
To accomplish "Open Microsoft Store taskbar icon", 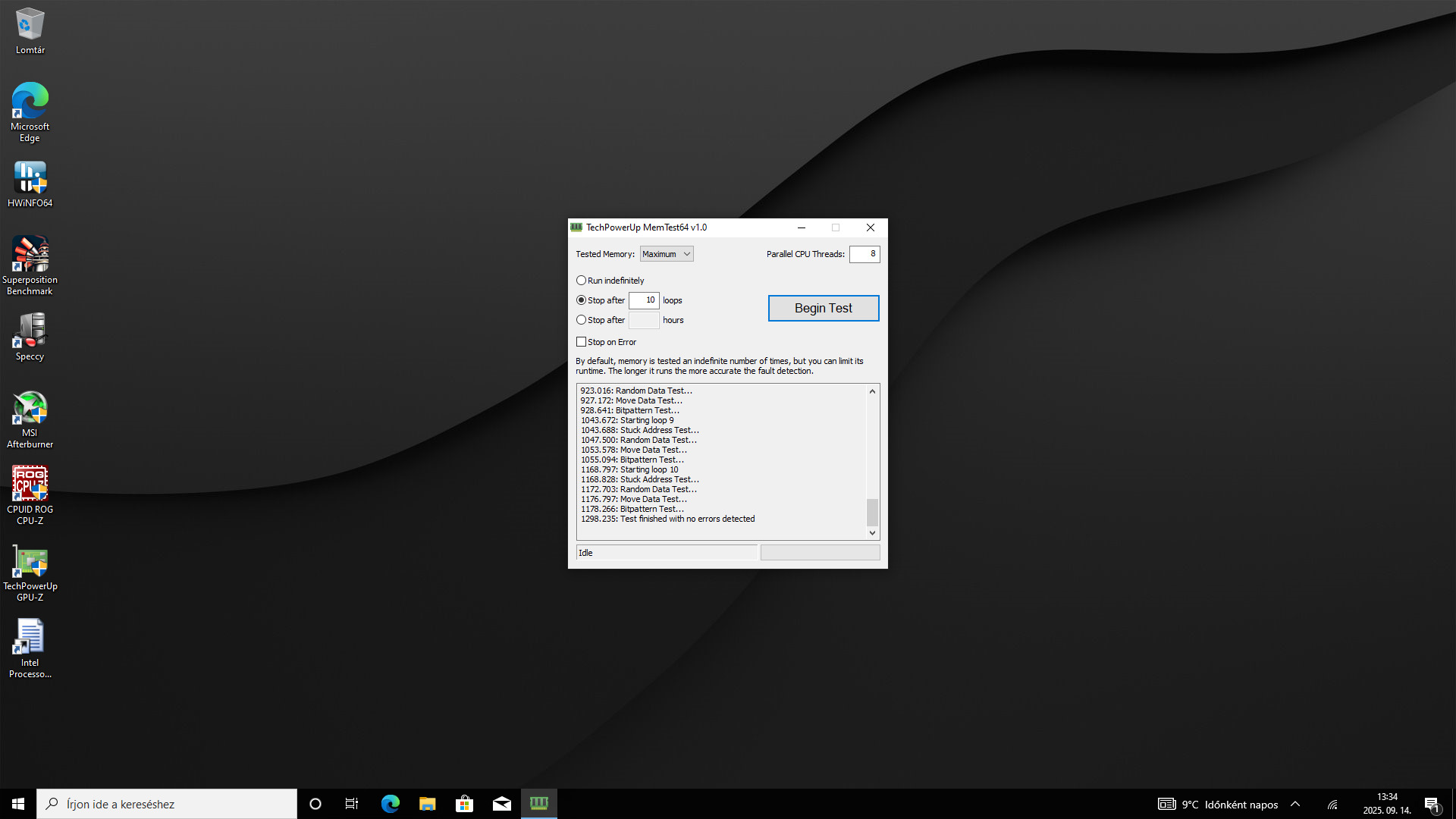I will click(465, 804).
